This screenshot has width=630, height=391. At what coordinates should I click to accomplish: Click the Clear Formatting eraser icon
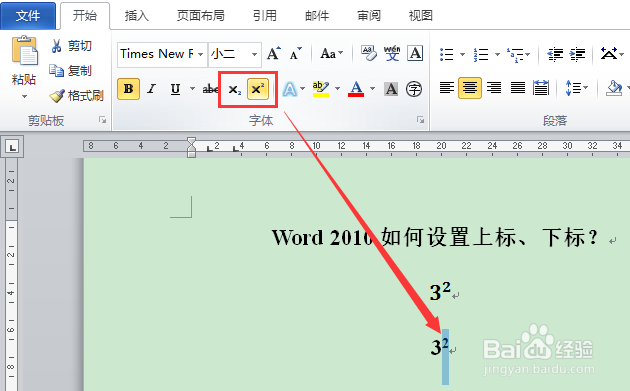coord(368,53)
